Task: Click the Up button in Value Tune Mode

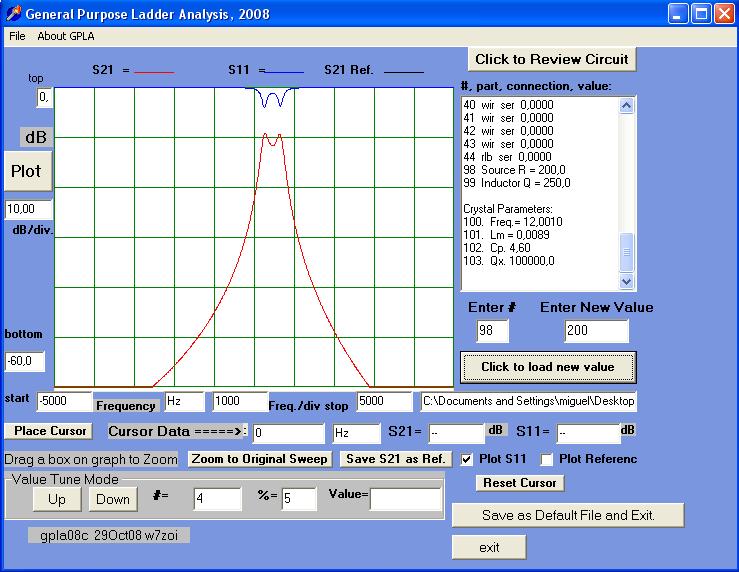Action: click(57, 499)
